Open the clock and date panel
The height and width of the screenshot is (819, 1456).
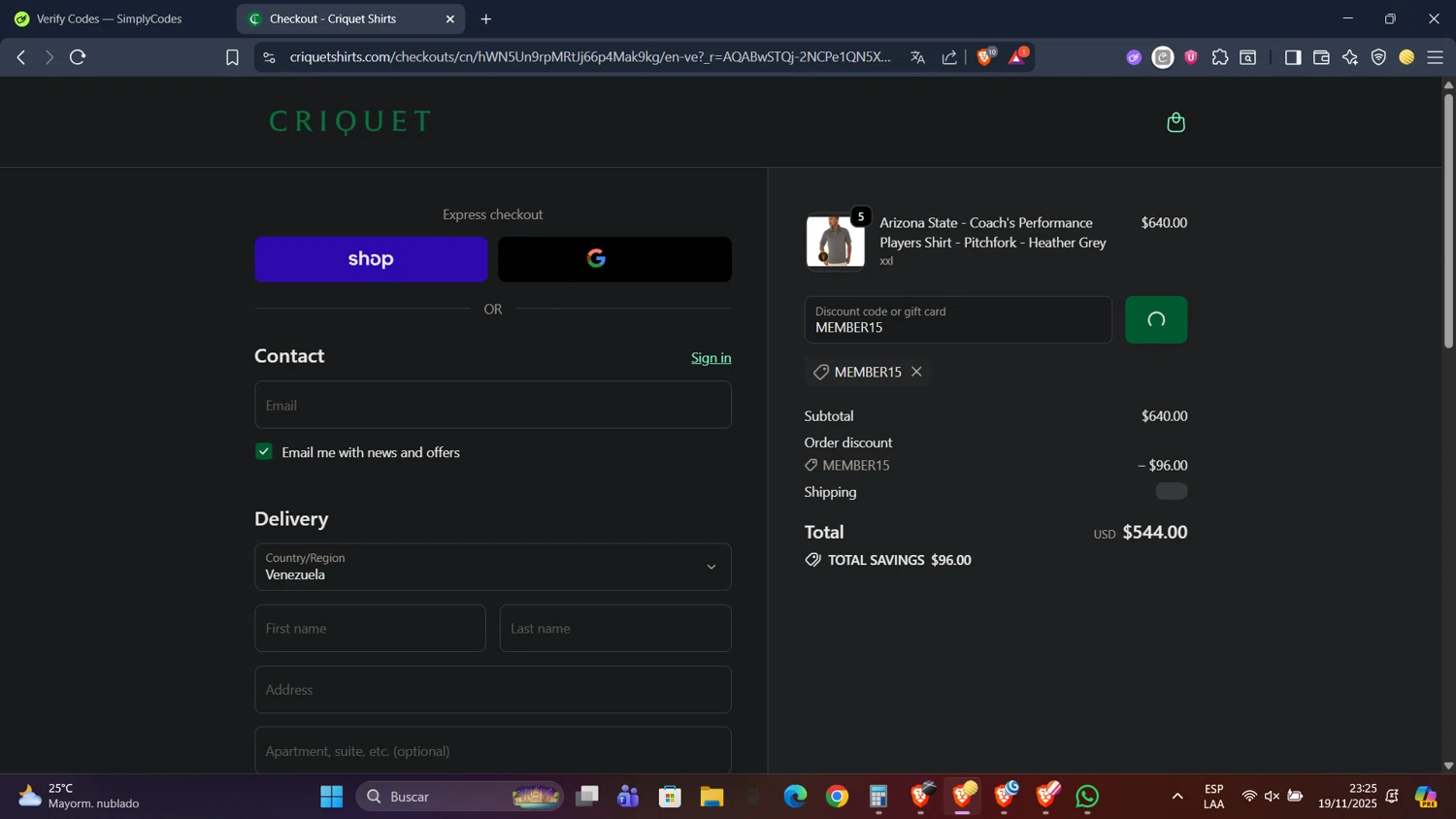pos(1347,796)
